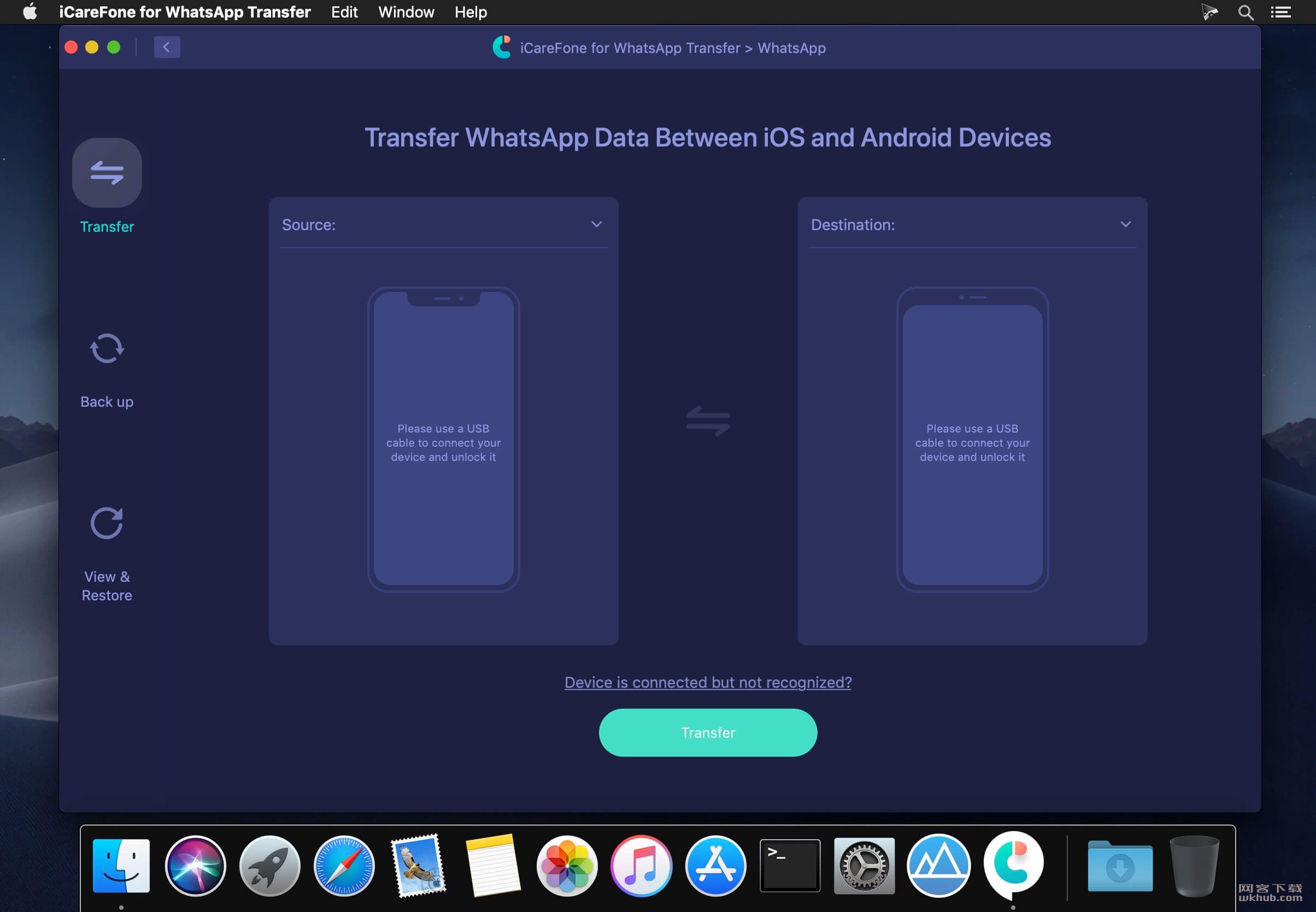Open Spotlight search in menu bar
Image resolution: width=1316 pixels, height=912 pixels.
[1245, 12]
